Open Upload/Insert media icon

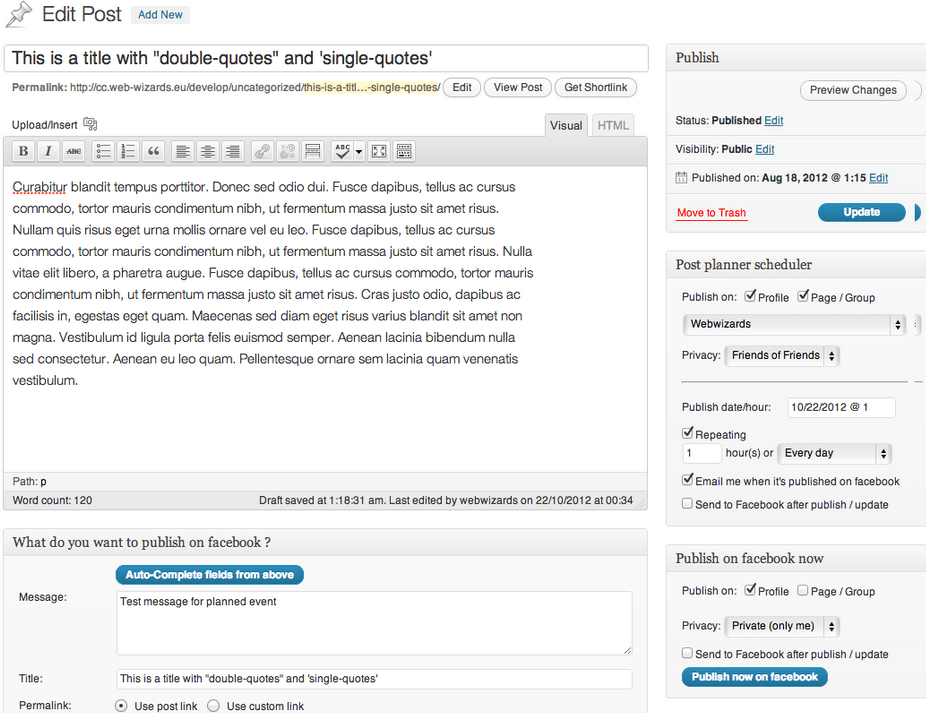pos(90,124)
